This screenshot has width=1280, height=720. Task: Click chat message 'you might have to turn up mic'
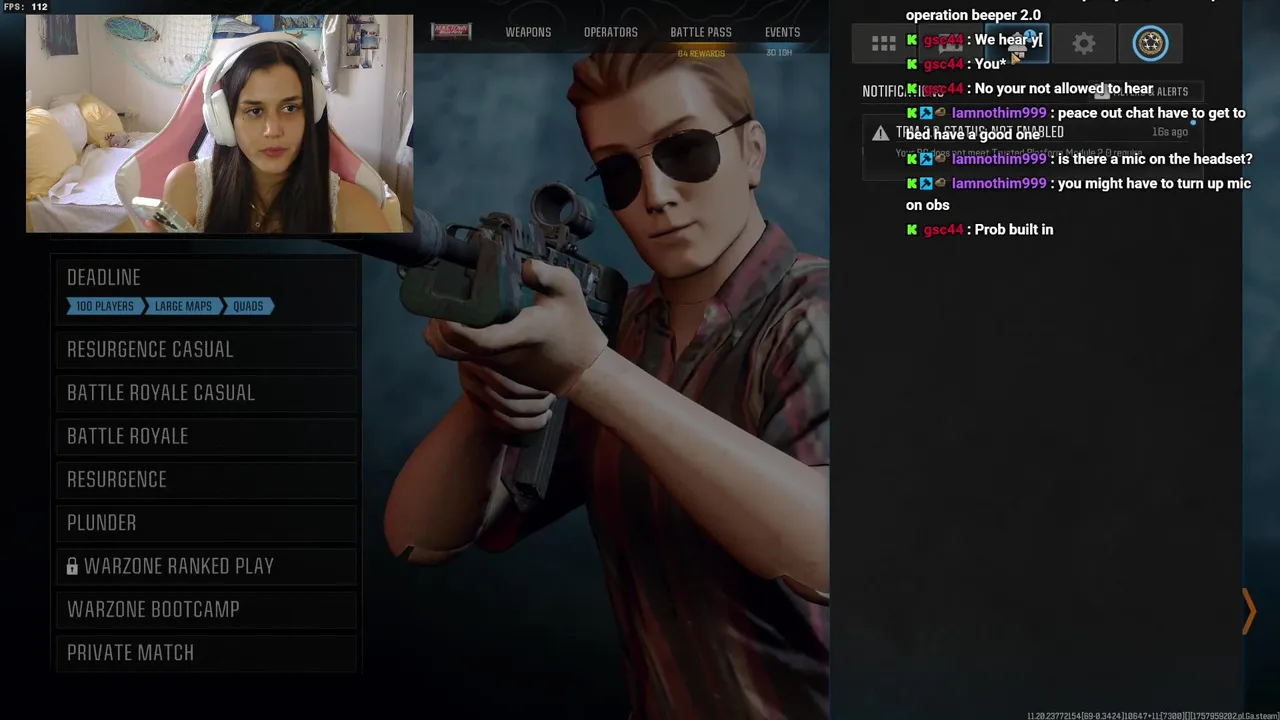coord(1078,194)
